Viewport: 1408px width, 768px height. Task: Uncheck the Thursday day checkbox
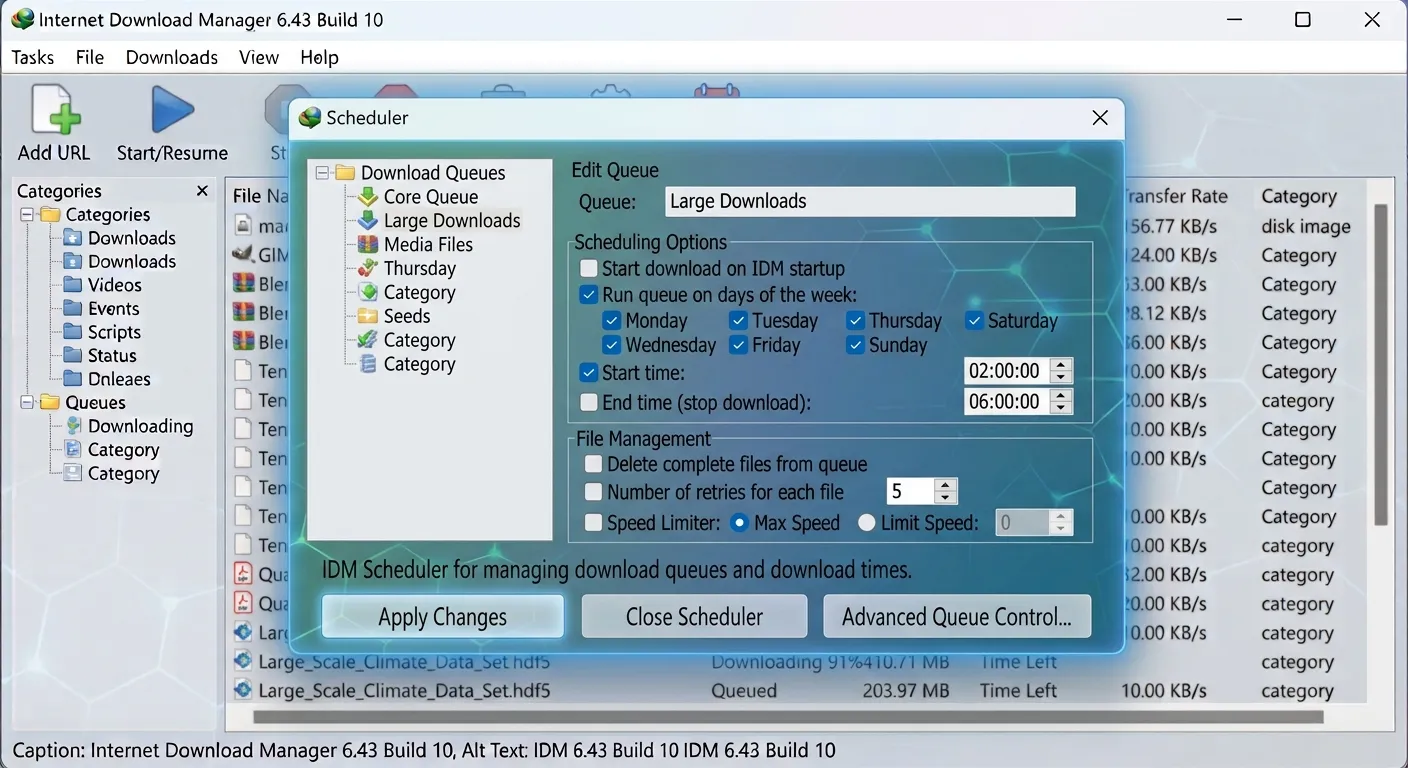coord(856,321)
